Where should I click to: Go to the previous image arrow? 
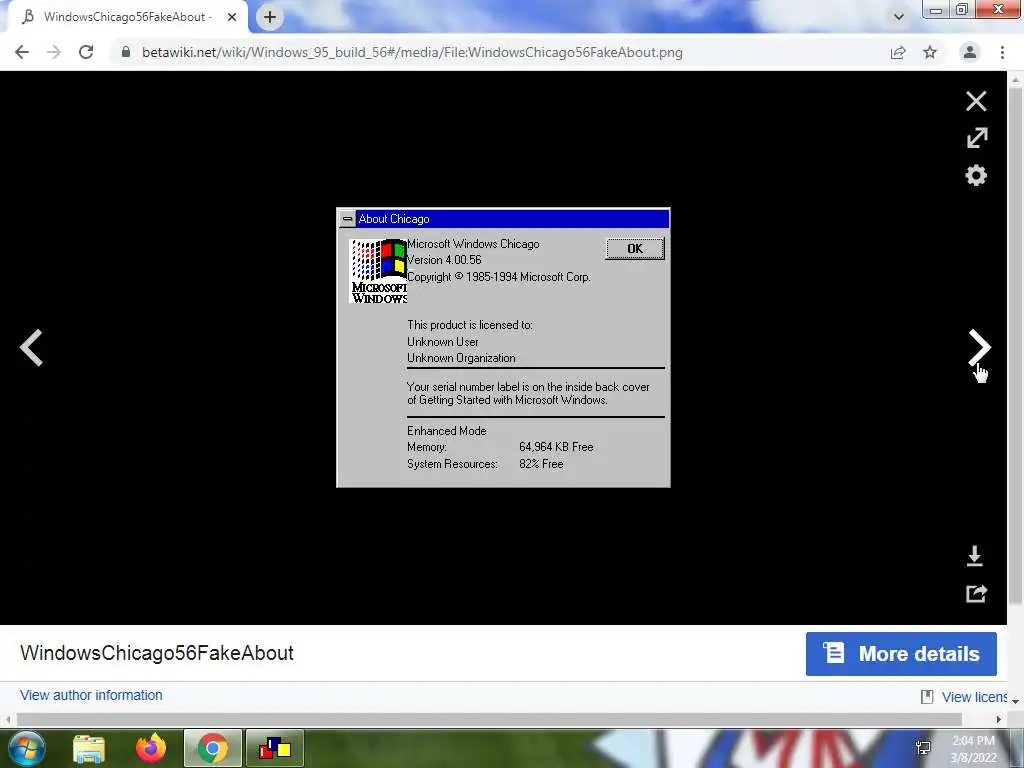tap(31, 347)
